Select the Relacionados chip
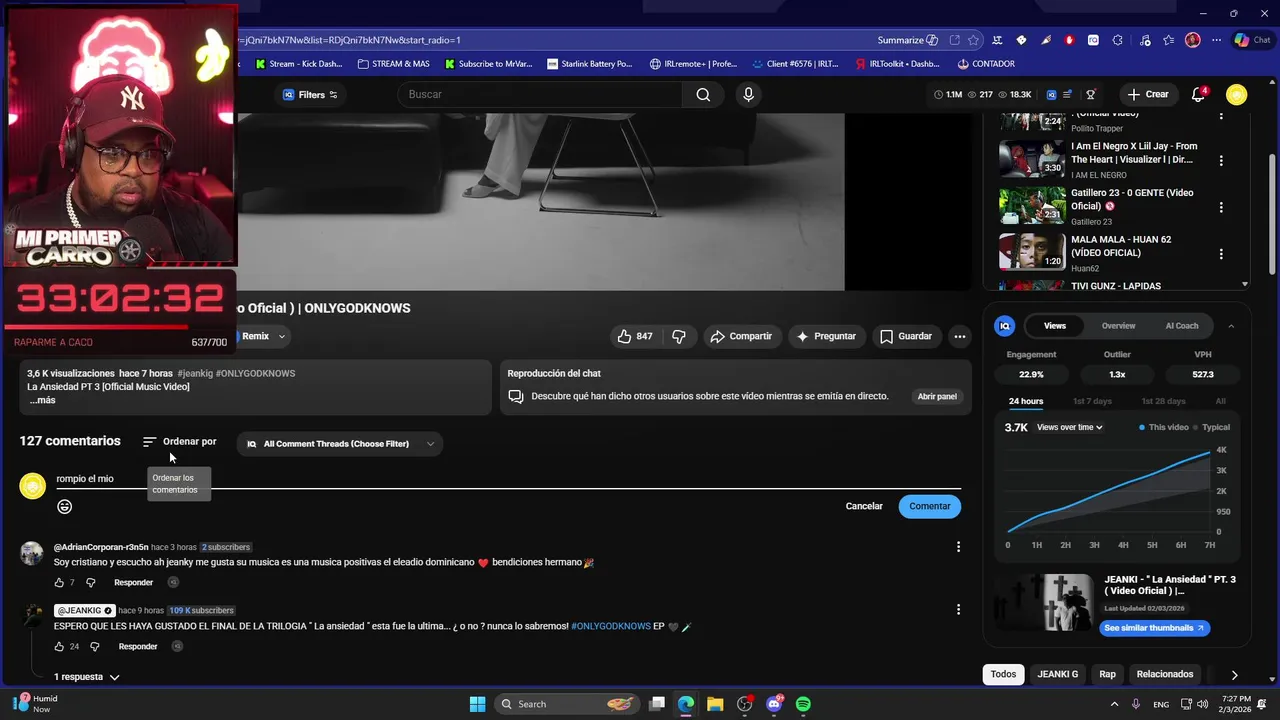This screenshot has width=1280, height=720. [1165, 674]
